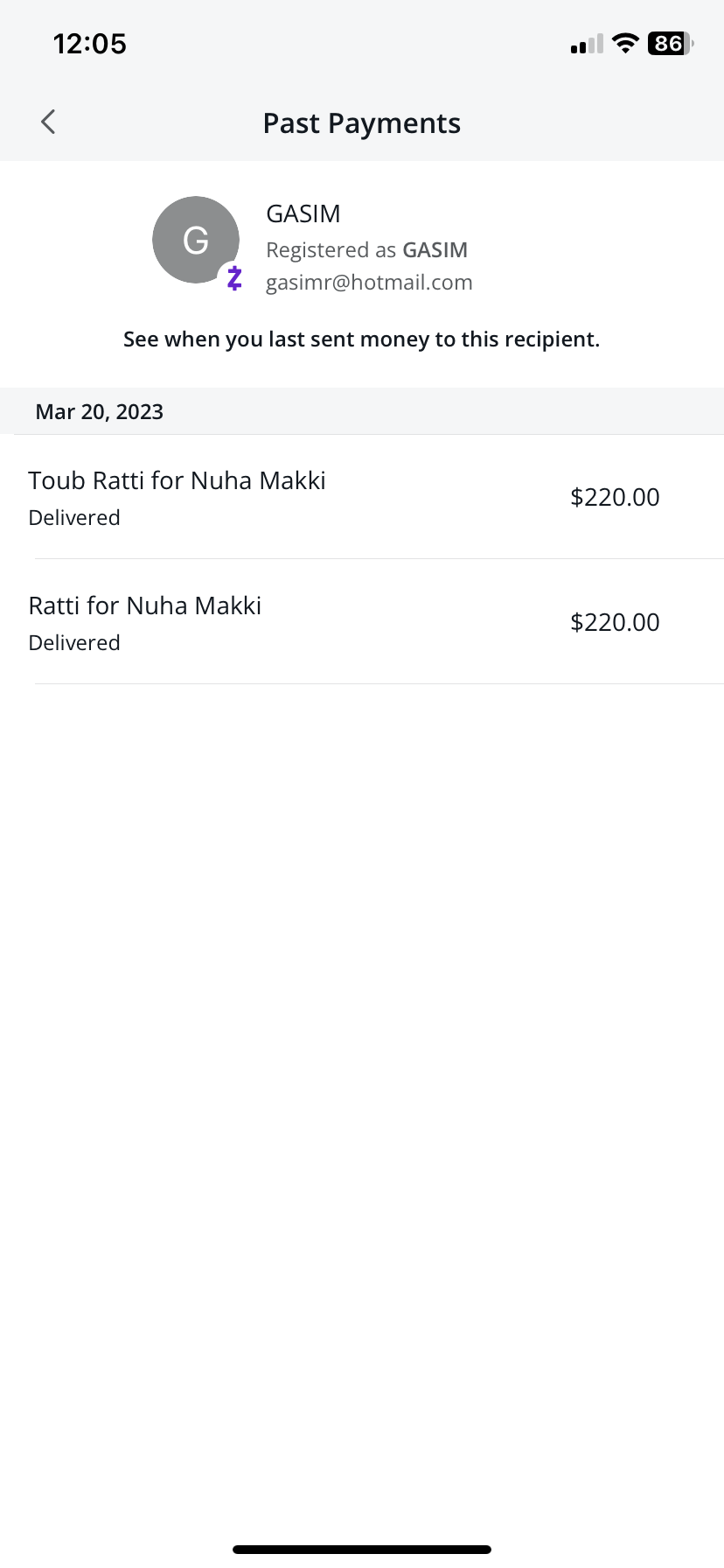Tap 'See when you last sent money' message
The image size is (724, 1568).
[362, 339]
